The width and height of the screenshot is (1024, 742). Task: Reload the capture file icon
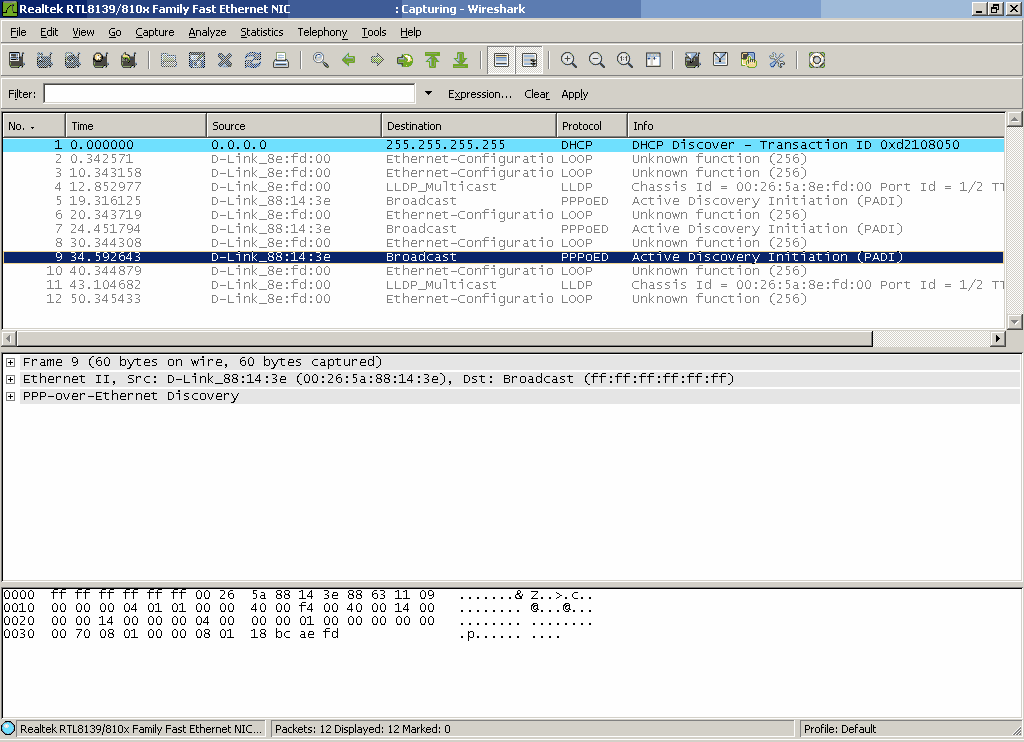(x=253, y=60)
